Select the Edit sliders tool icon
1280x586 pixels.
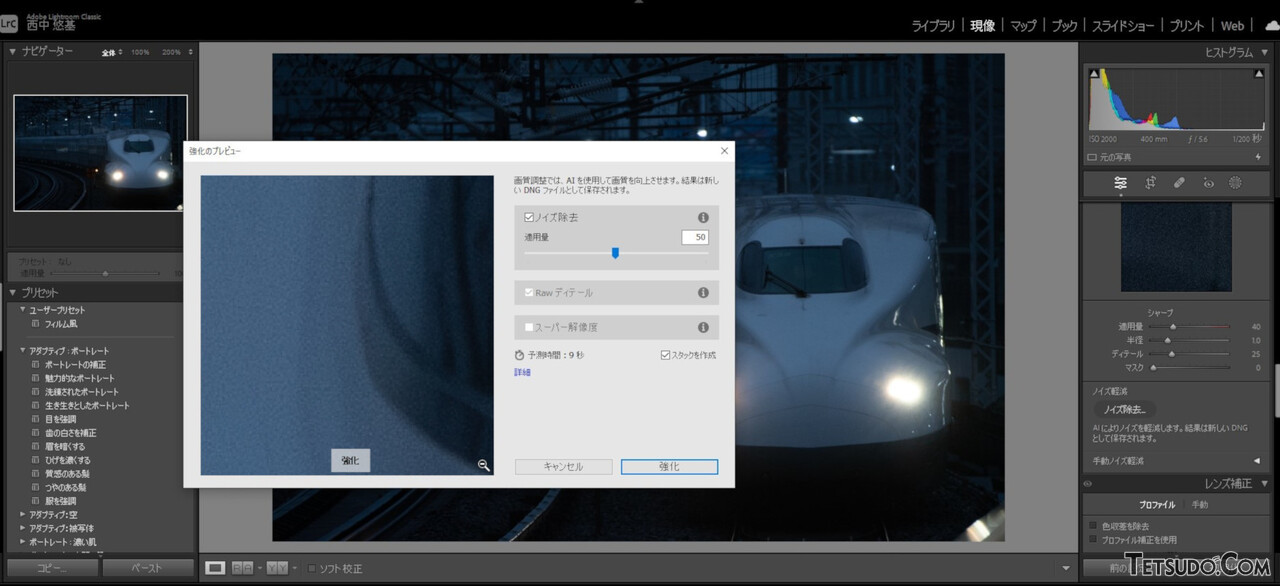click(x=1121, y=183)
